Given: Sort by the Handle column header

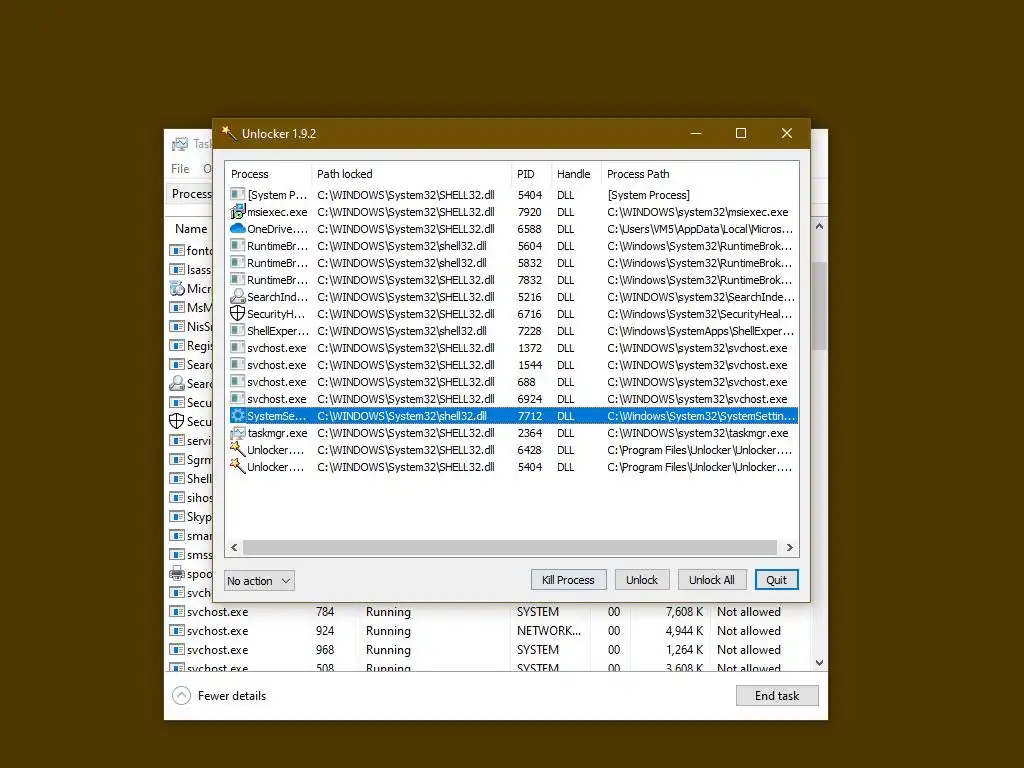Looking at the screenshot, I should [575, 174].
